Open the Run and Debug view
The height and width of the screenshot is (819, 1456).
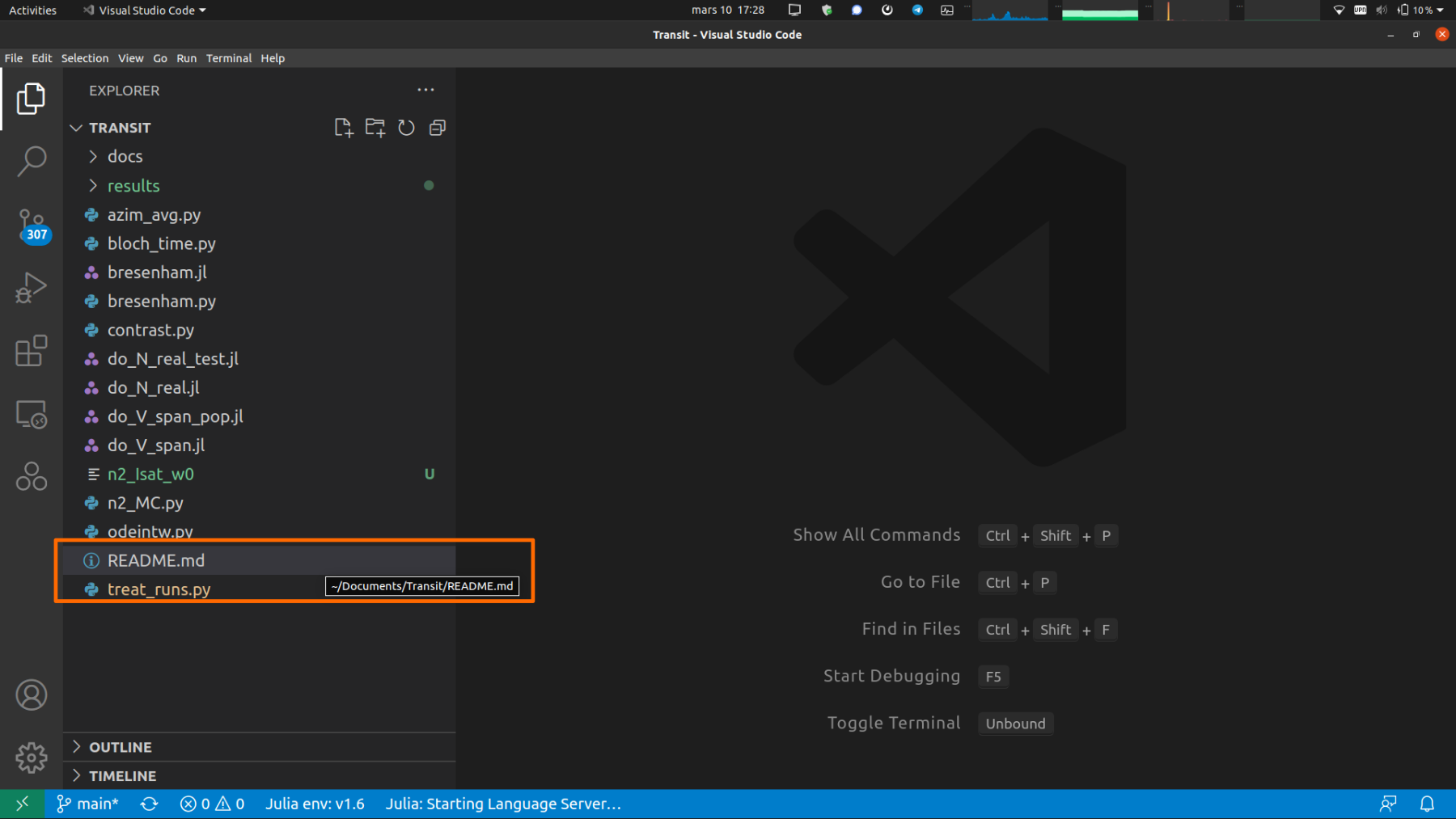[x=32, y=288]
